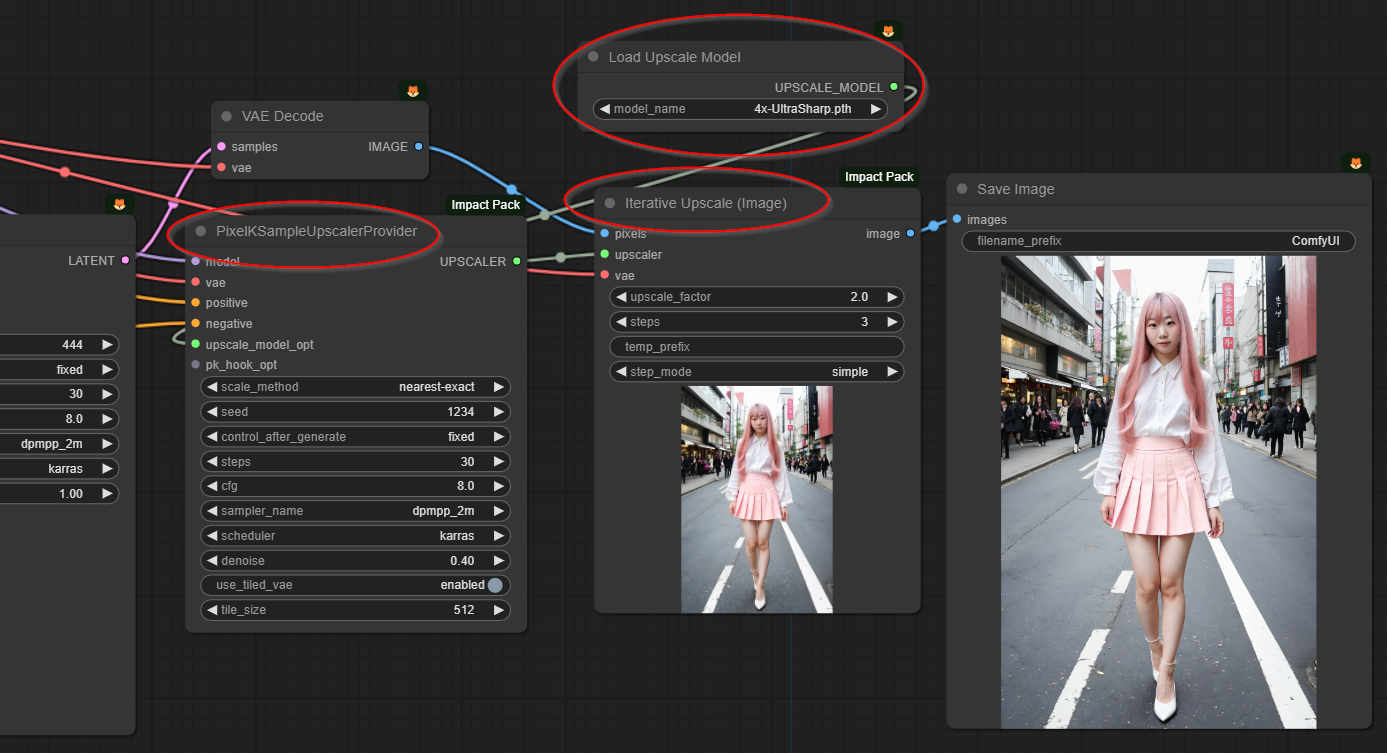
Task: Toggle the use_tiled_vae switch
Action: (495, 585)
